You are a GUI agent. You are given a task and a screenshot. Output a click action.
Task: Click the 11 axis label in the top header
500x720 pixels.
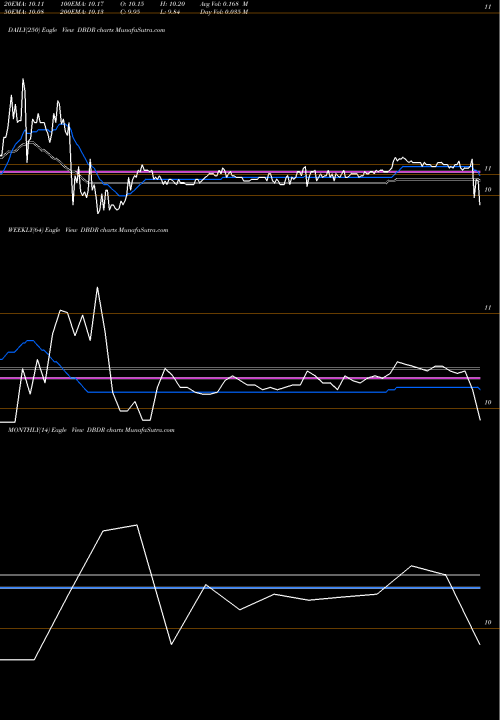pyautogui.click(x=488, y=7)
